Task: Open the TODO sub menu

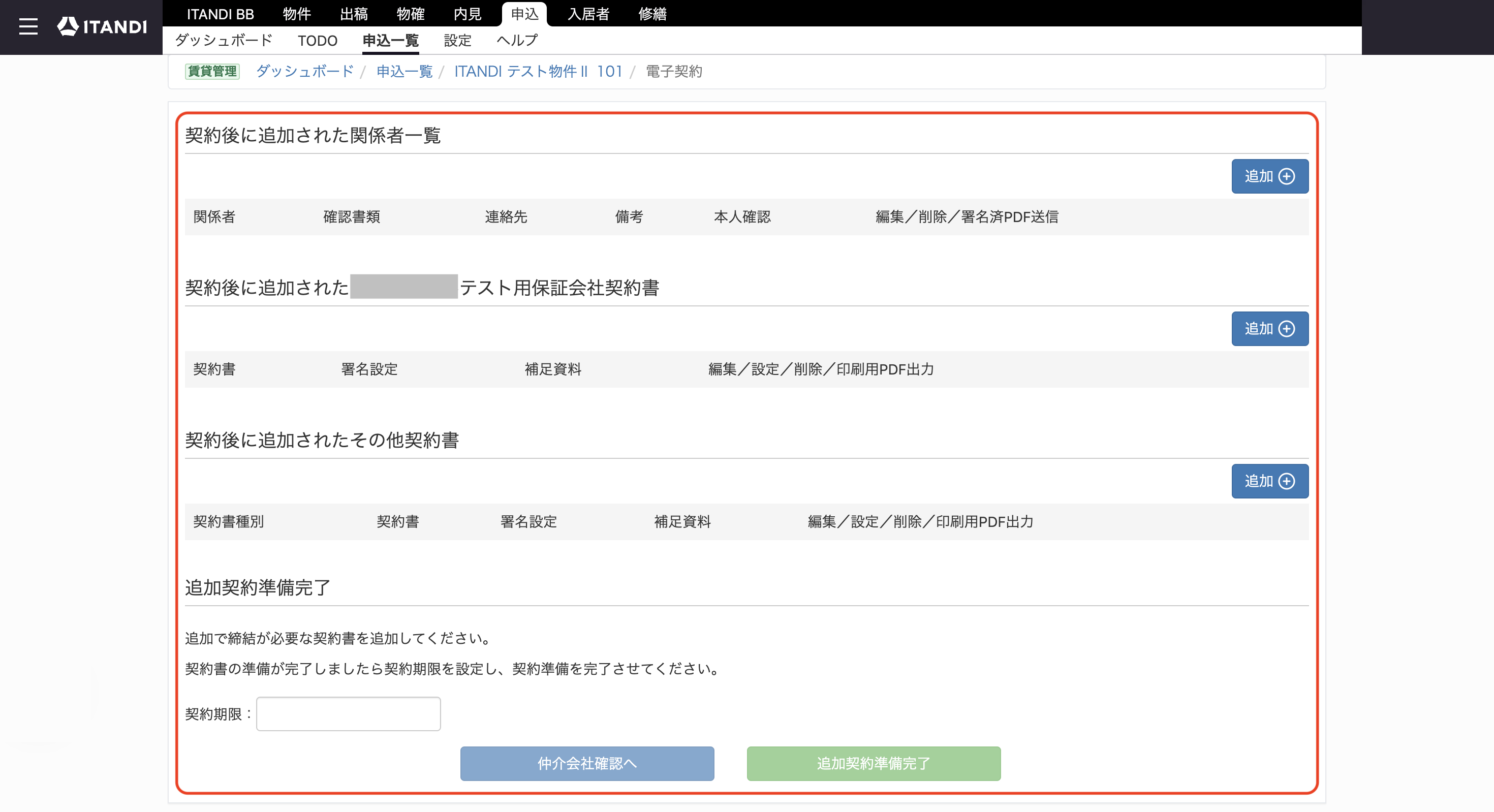Action: pyautogui.click(x=317, y=41)
